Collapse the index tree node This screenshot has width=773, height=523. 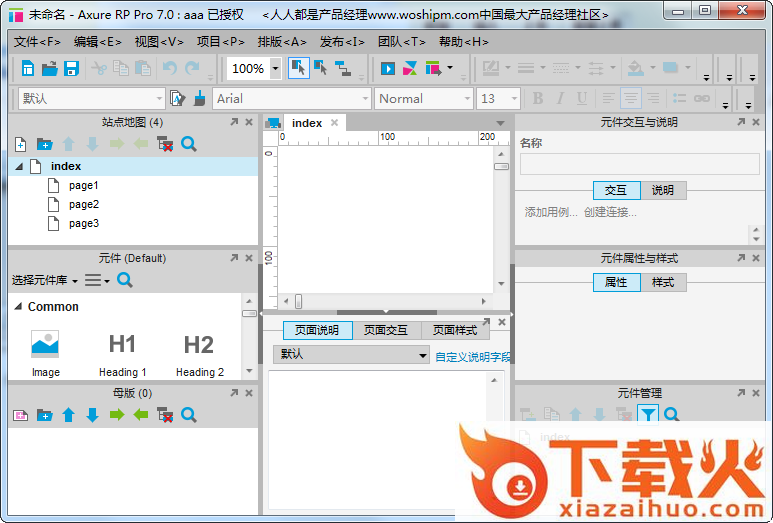point(19,167)
